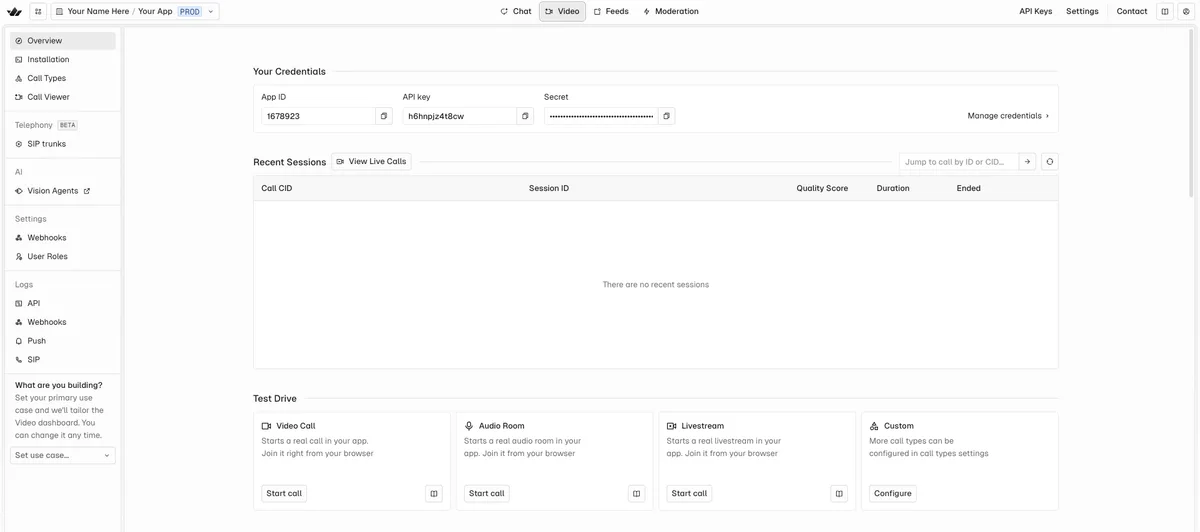The image size is (1200, 532).
Task: Click the jump-to-call arrow button
Action: click(1027, 161)
